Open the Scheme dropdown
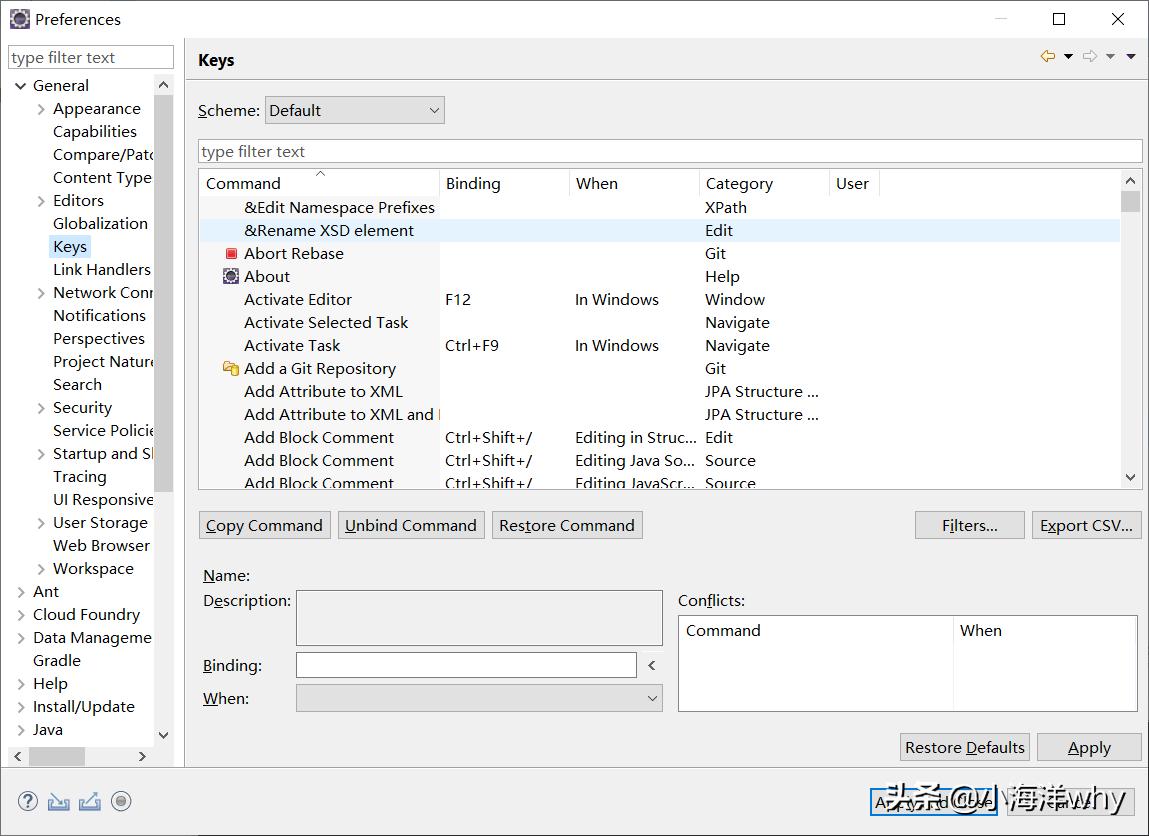 354,111
